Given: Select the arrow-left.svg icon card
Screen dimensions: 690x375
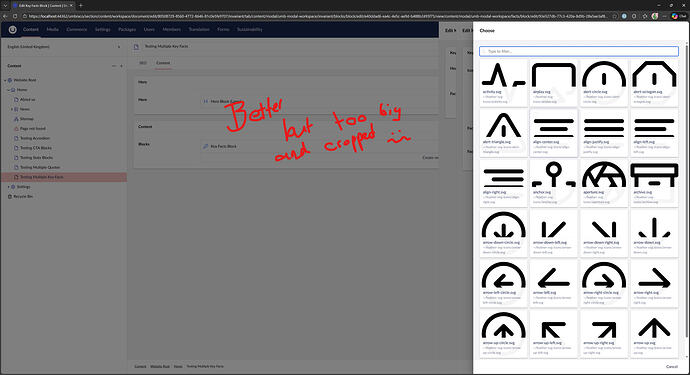Looking at the screenshot, I should click(554, 283).
